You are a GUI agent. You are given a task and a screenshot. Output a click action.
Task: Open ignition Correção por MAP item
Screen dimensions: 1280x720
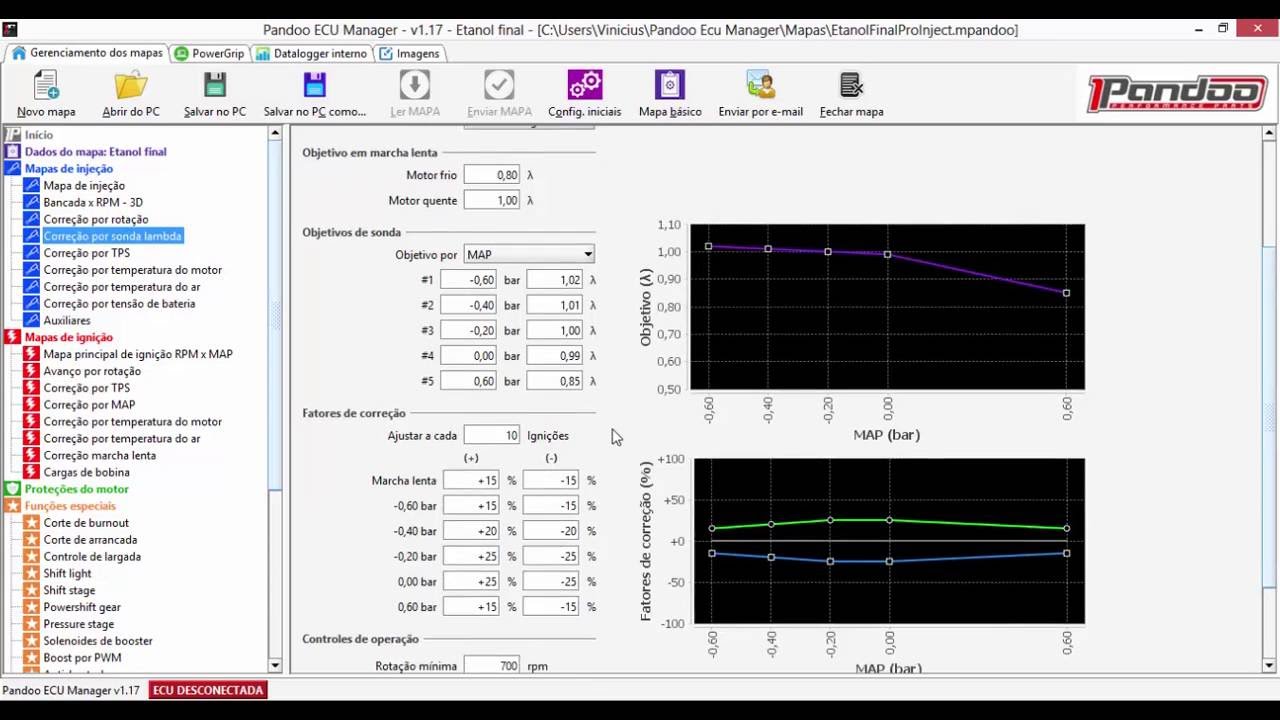pos(89,405)
